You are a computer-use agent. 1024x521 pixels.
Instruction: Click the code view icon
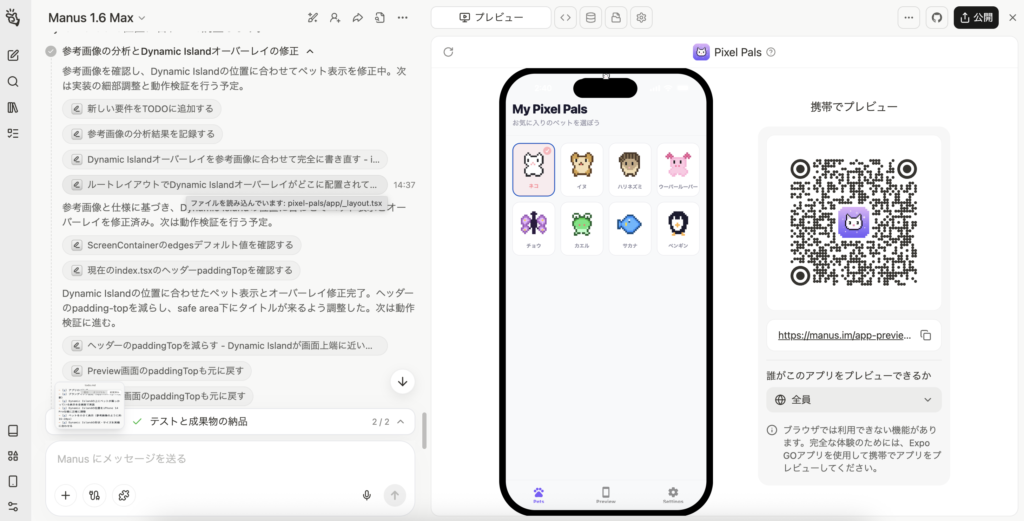point(565,17)
